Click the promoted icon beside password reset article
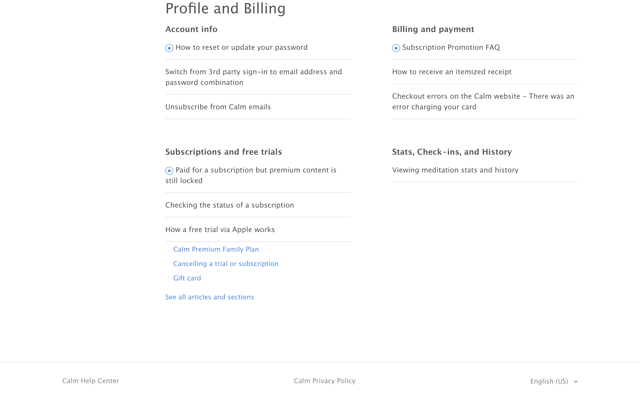 (x=169, y=48)
